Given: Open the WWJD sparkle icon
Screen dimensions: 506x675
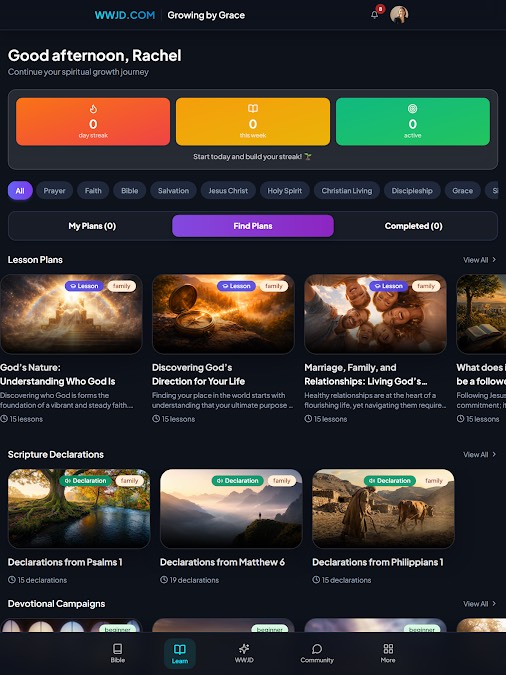Looking at the screenshot, I should pos(244,649).
